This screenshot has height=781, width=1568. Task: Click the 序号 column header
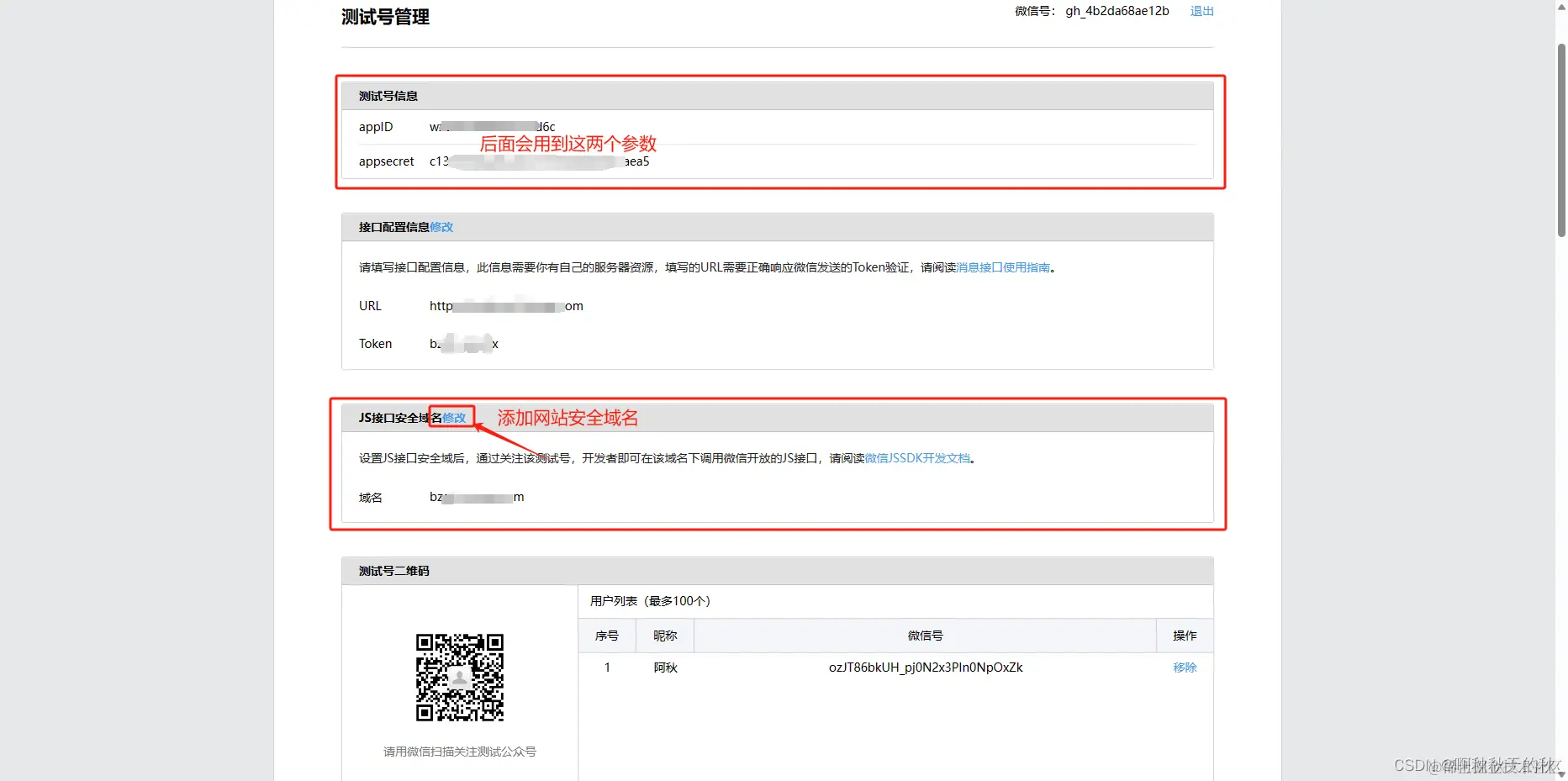607,636
